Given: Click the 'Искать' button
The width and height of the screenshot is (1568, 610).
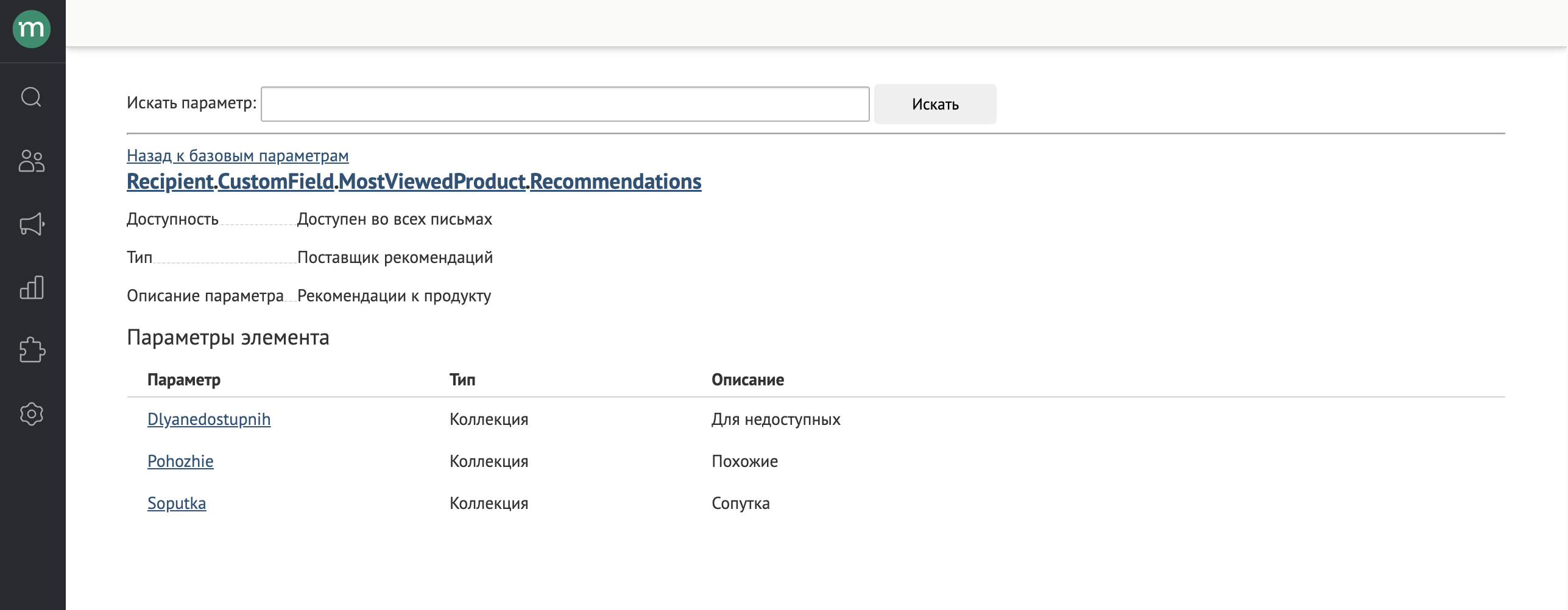Looking at the screenshot, I should pyautogui.click(x=935, y=104).
